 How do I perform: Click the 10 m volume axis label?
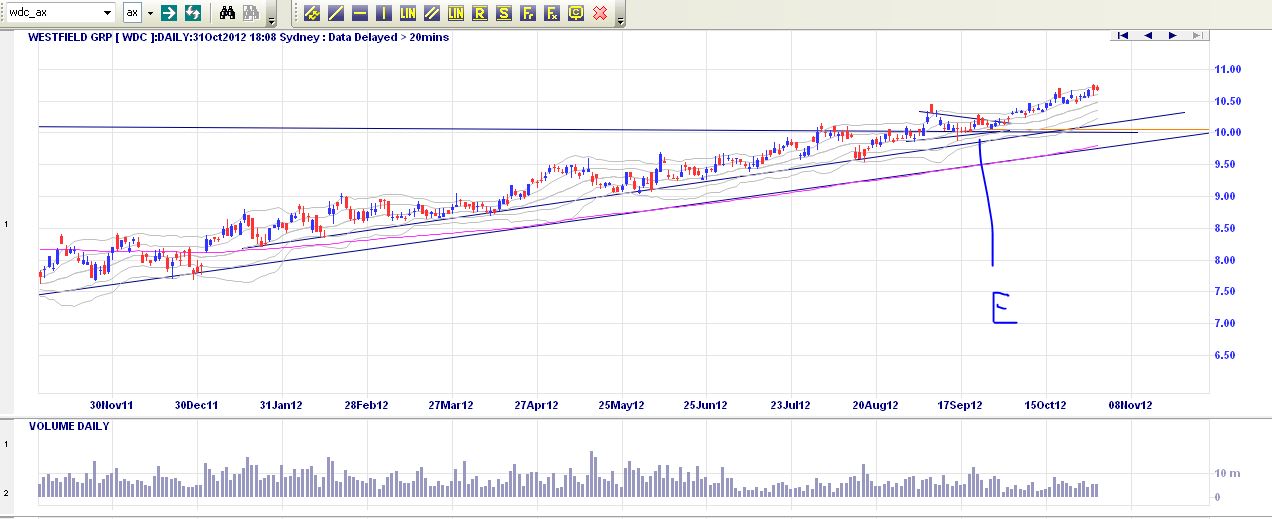pyautogui.click(x=1228, y=472)
